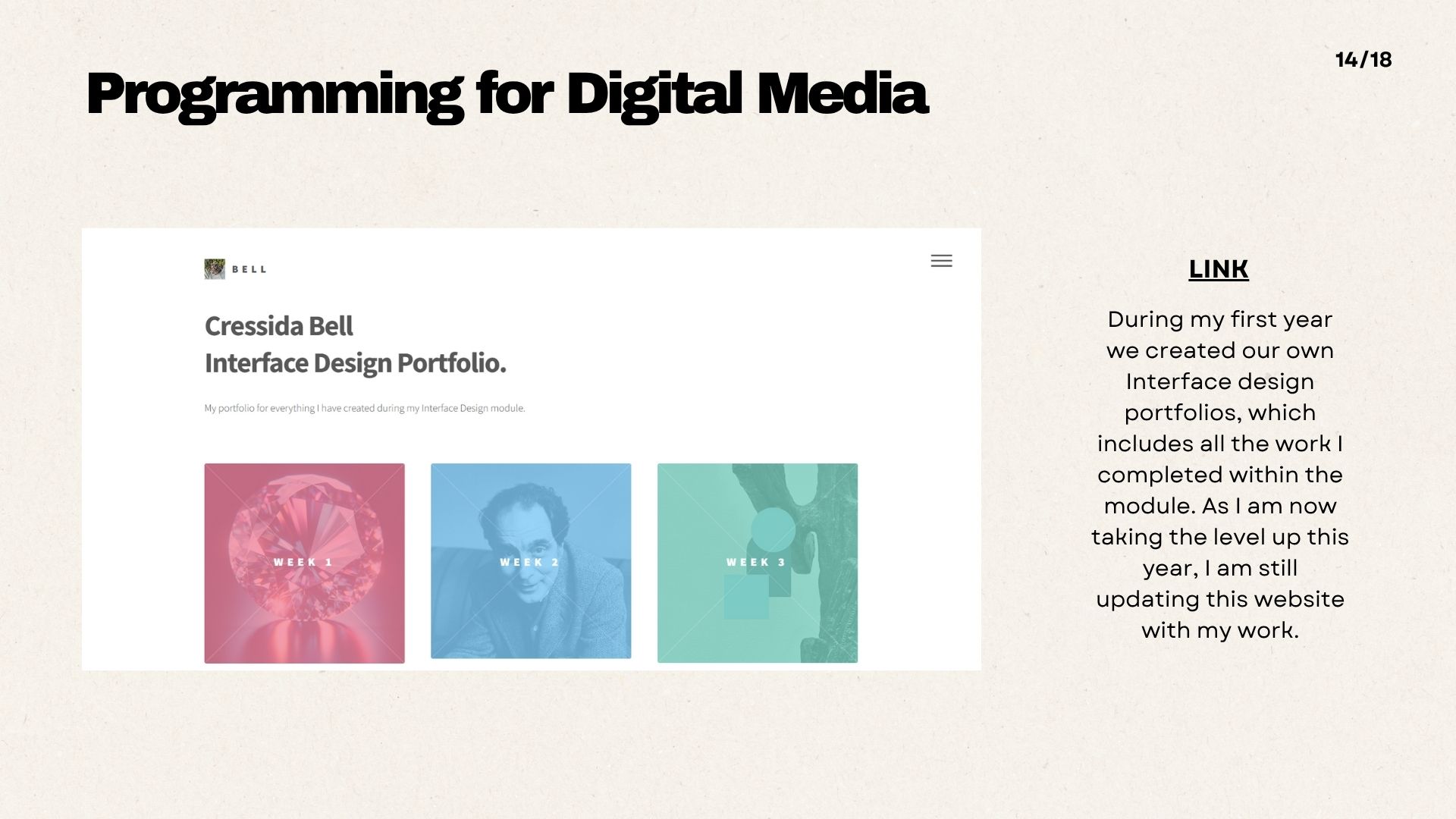1456x819 pixels.
Task: Select the 'During my first year' paragraph
Action: click(x=1219, y=474)
